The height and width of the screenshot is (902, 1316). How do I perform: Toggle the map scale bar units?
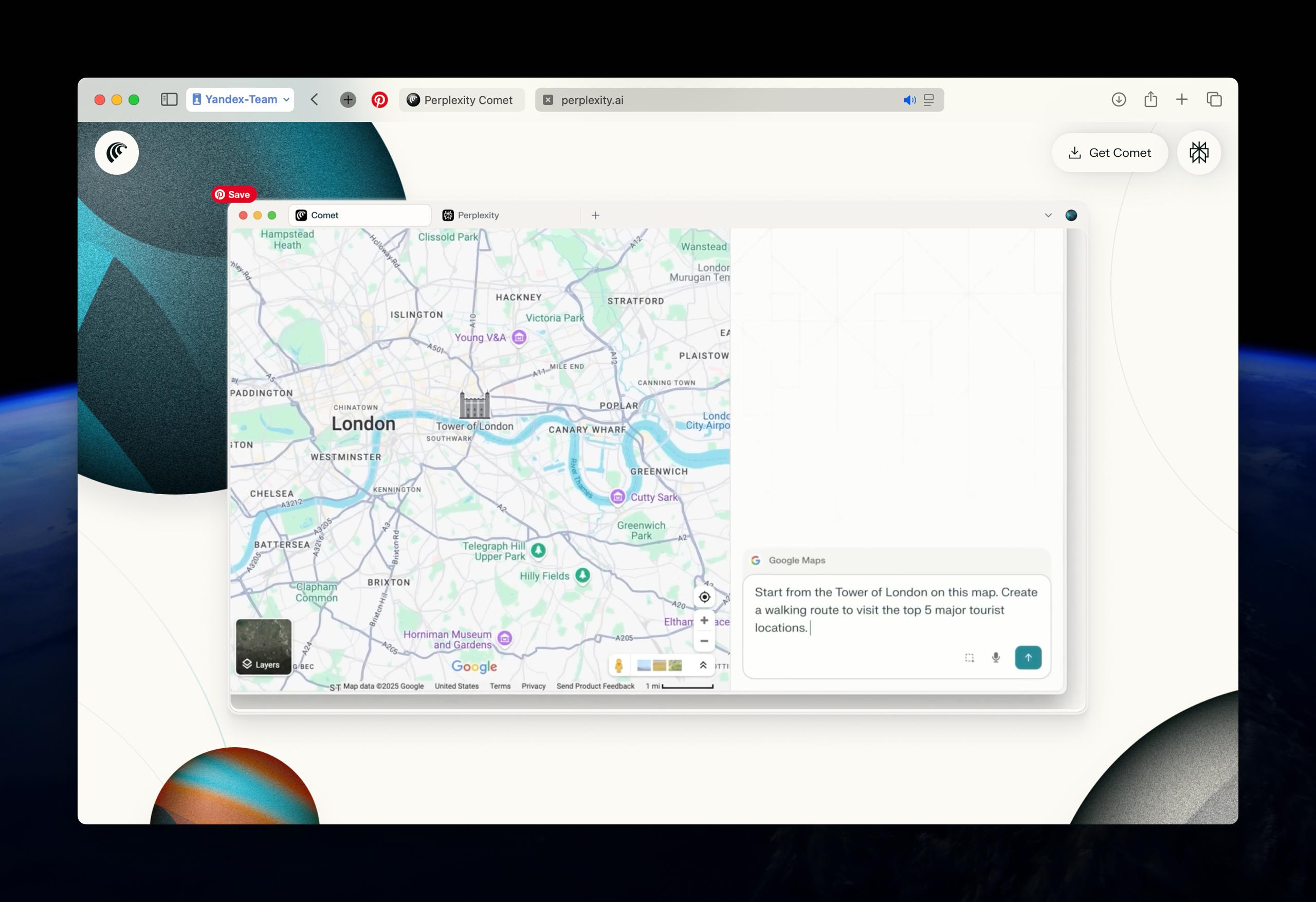(x=679, y=686)
